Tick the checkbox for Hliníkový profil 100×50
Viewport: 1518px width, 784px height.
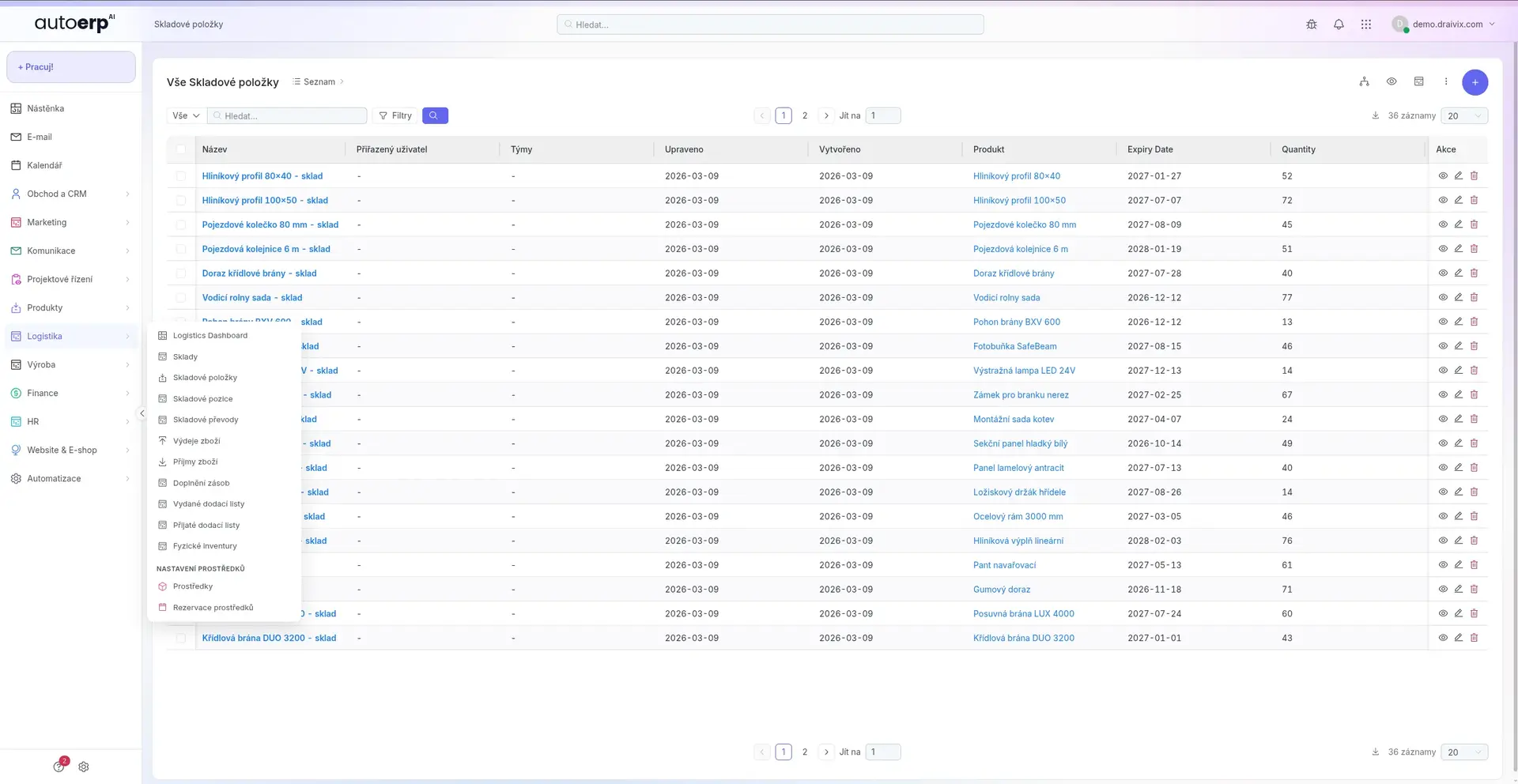[181, 201]
